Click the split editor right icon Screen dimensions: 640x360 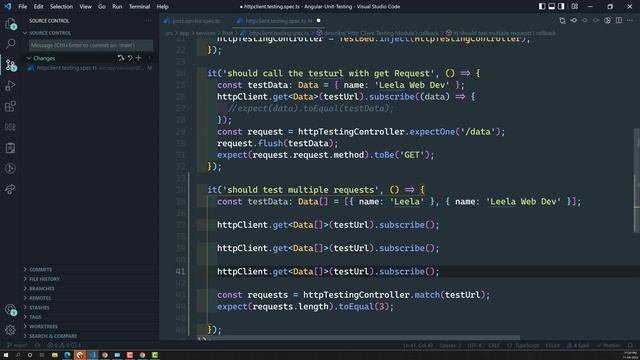coord(619,20)
